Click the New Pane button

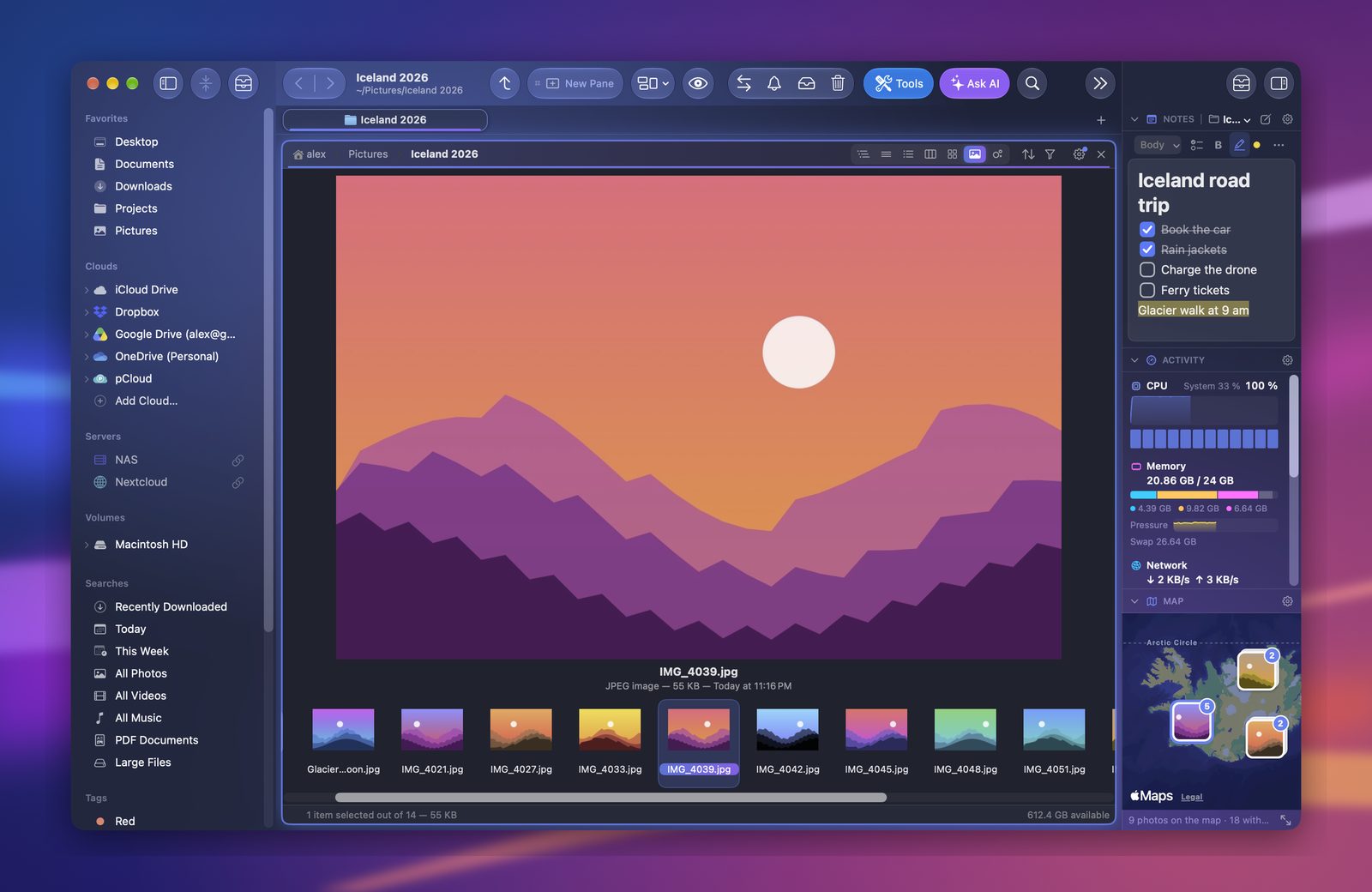[575, 83]
